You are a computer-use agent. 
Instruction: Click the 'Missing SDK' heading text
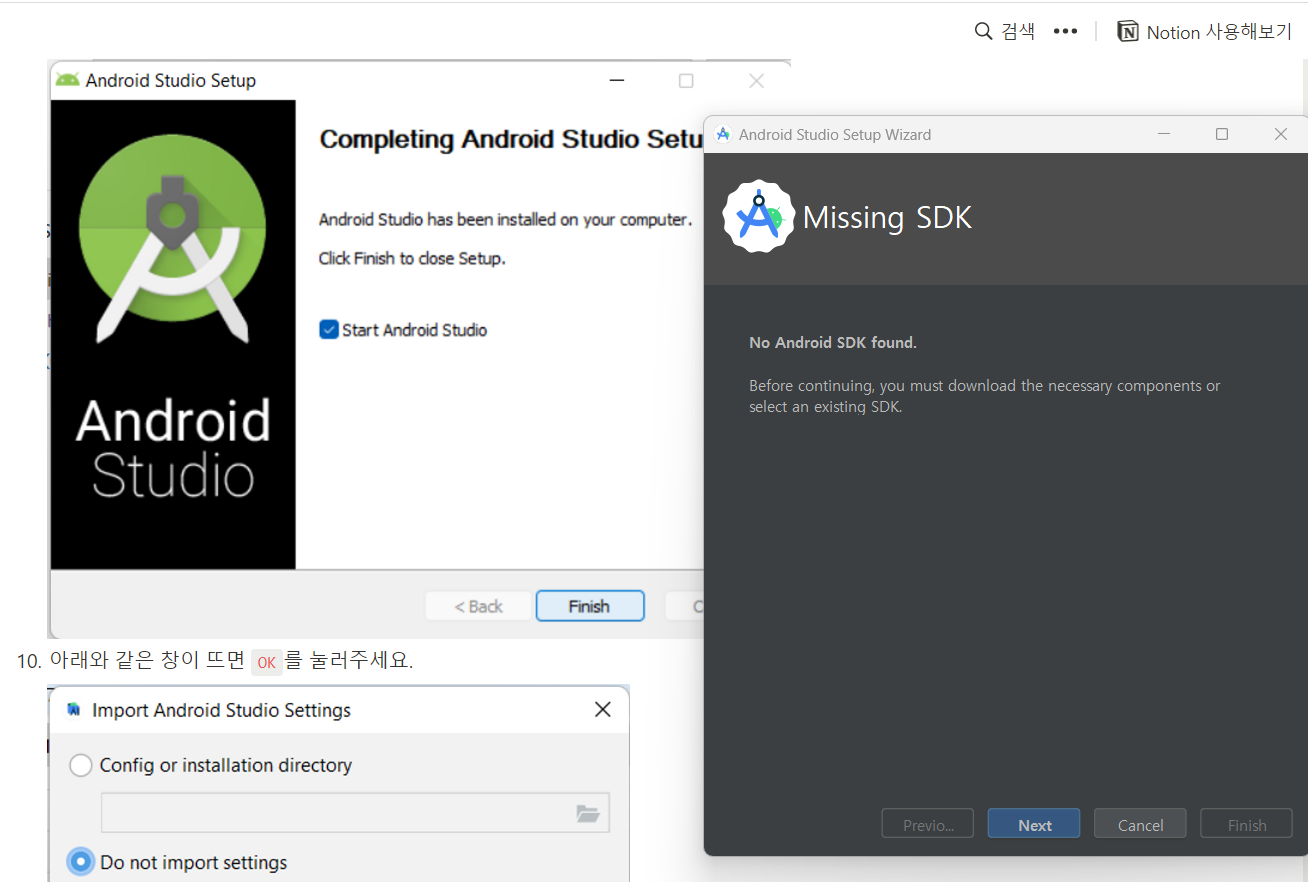(887, 217)
